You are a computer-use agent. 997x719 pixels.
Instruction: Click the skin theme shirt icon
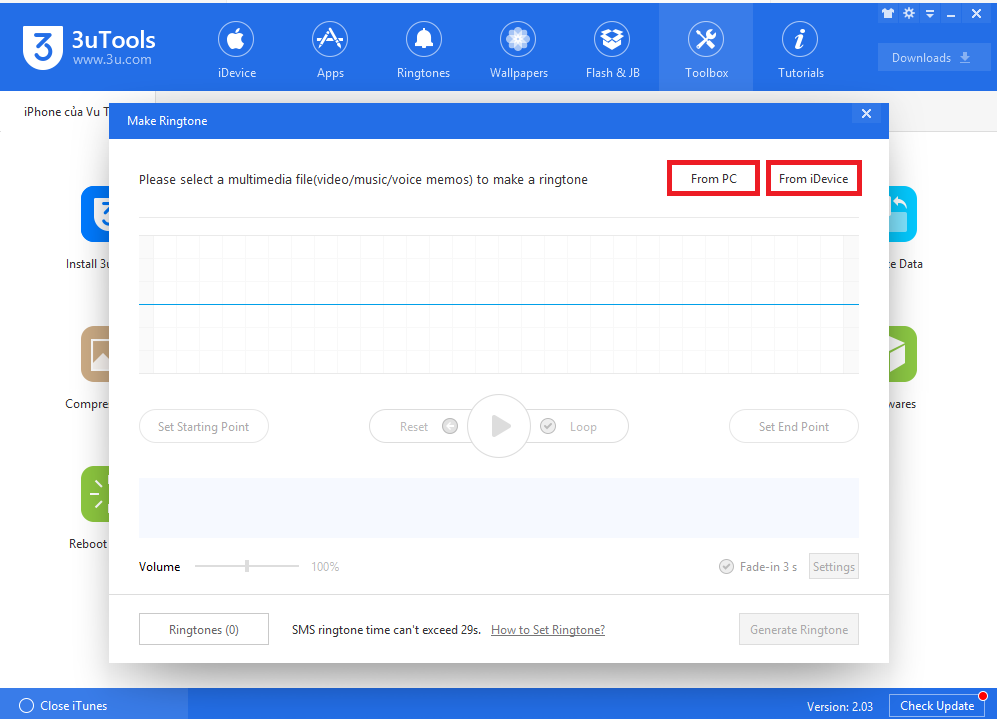pos(887,14)
